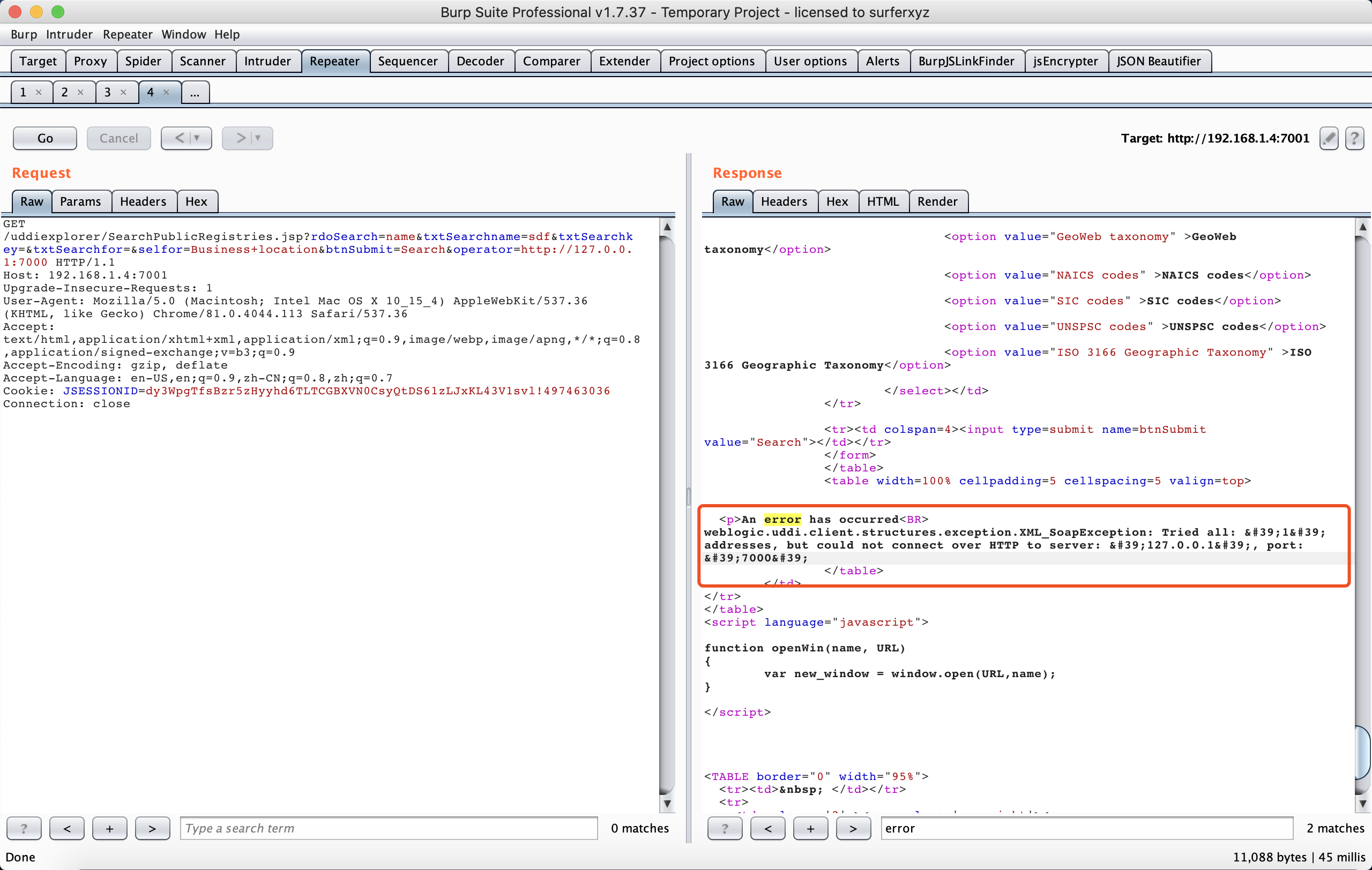
Task: Click response search plus options button
Action: coord(810,828)
